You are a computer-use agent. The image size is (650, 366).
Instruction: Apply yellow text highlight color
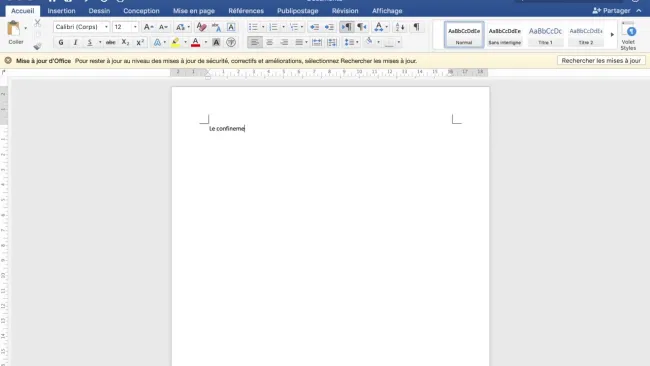[x=176, y=42]
